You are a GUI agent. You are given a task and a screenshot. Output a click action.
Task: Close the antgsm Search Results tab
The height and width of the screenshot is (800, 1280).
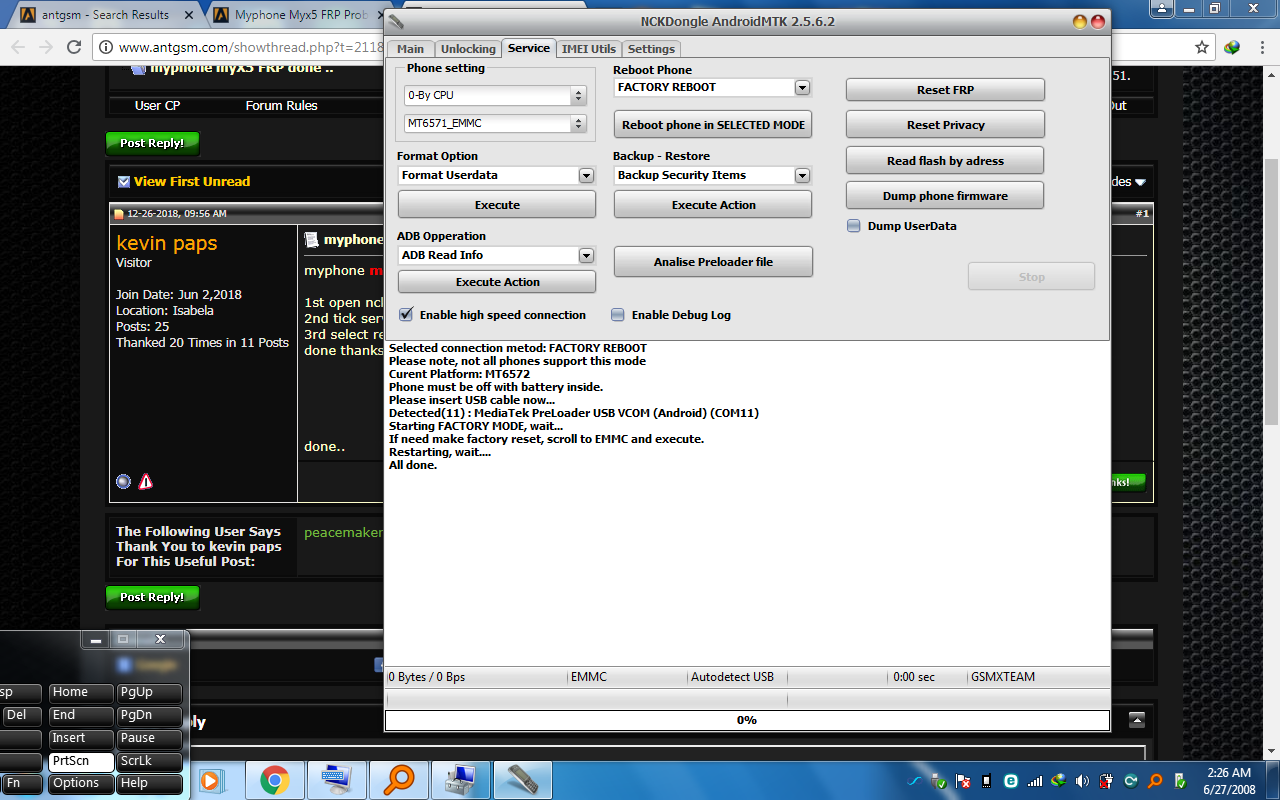pyautogui.click(x=189, y=15)
